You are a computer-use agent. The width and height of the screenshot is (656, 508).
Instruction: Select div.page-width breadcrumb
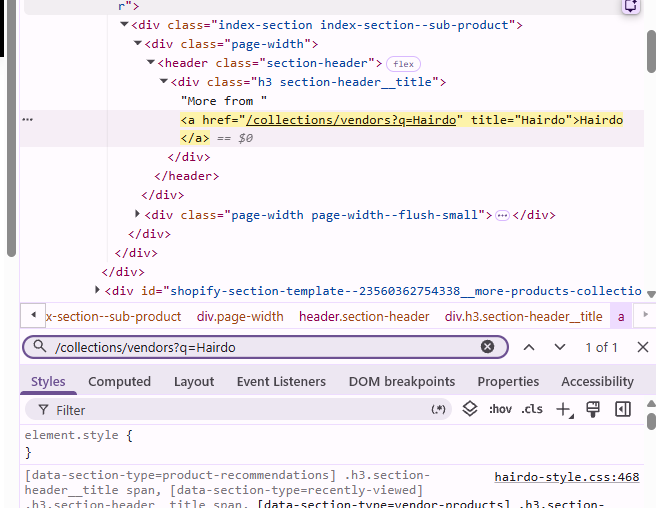240,316
